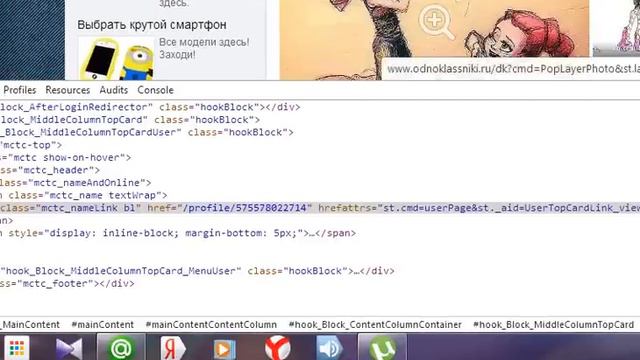Launch Yandex from the taskbar

(x=173, y=348)
